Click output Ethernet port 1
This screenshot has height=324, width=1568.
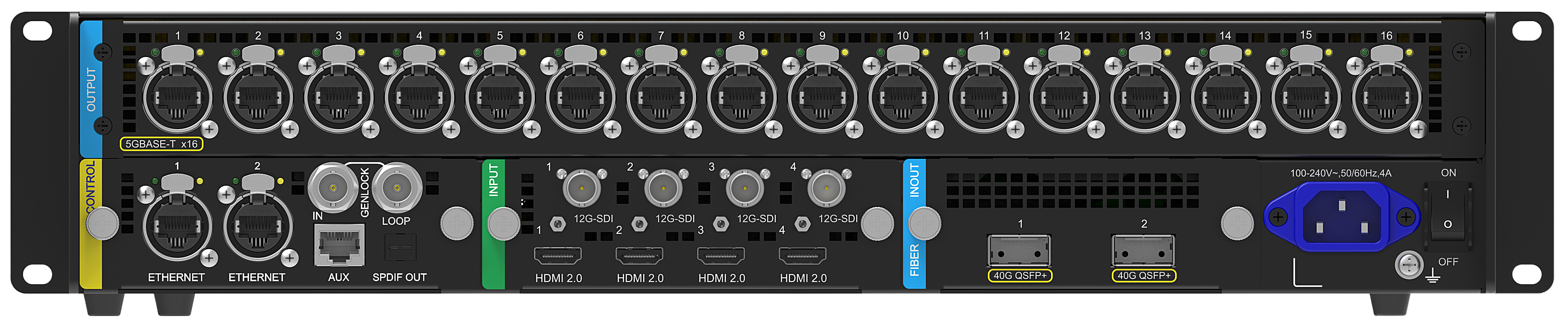pyautogui.click(x=177, y=97)
